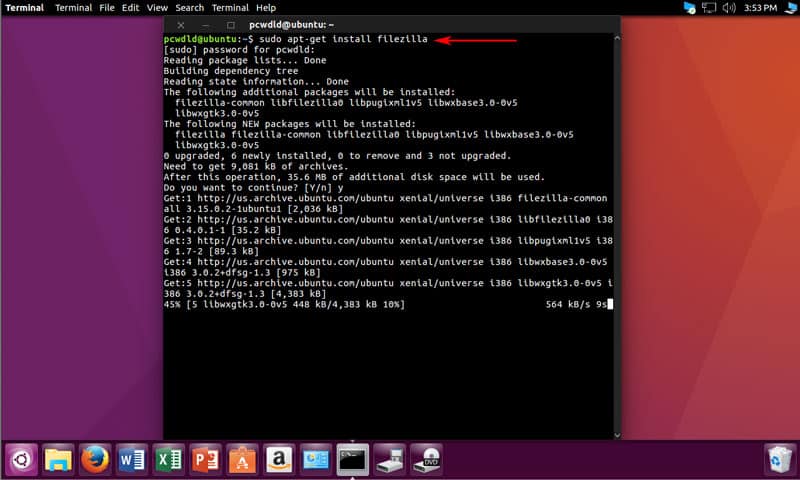This screenshot has height=480, width=800.
Task: Open the Help menu
Action: pos(266,8)
